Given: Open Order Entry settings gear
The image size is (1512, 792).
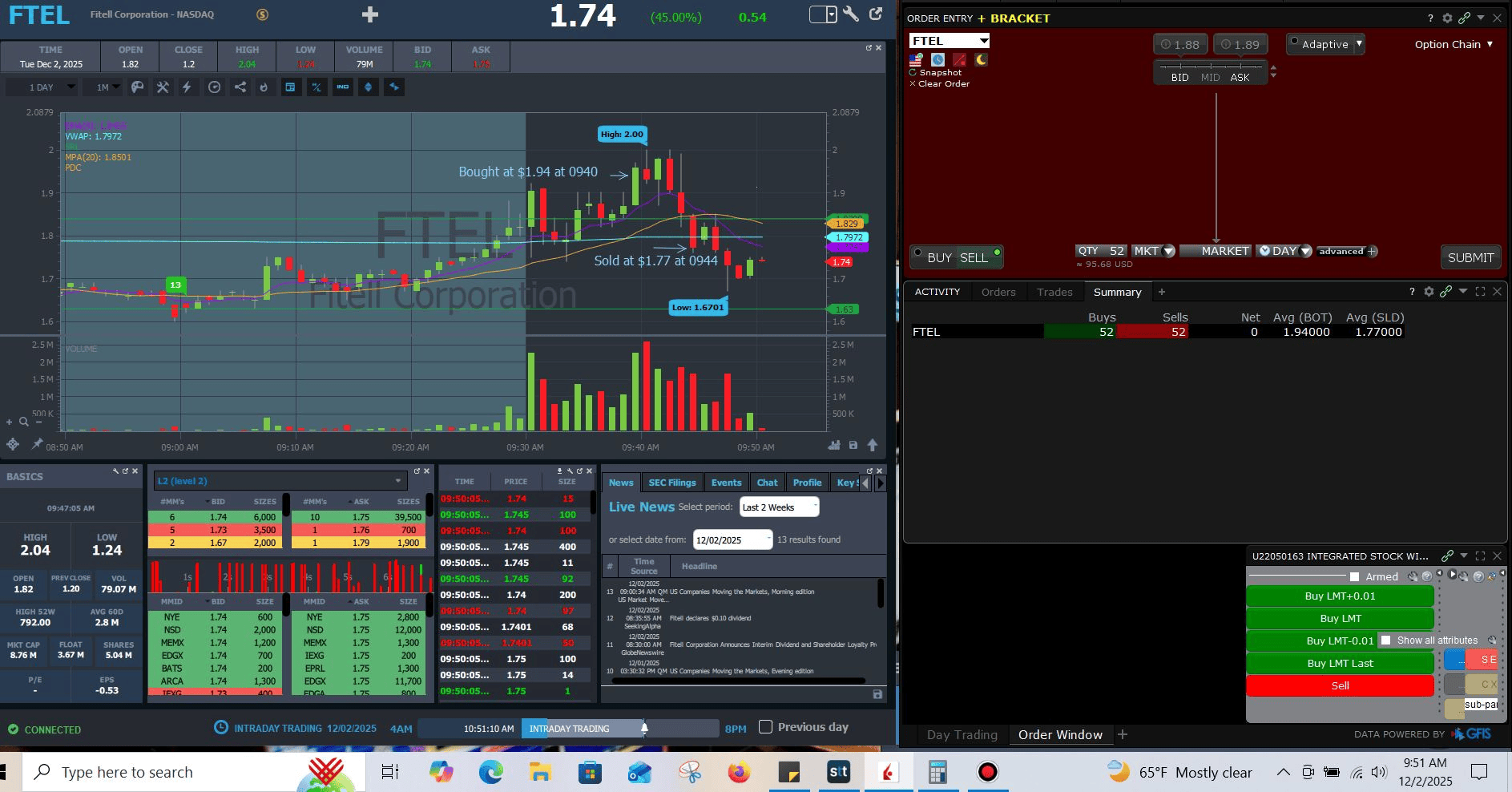Looking at the screenshot, I should (x=1447, y=18).
